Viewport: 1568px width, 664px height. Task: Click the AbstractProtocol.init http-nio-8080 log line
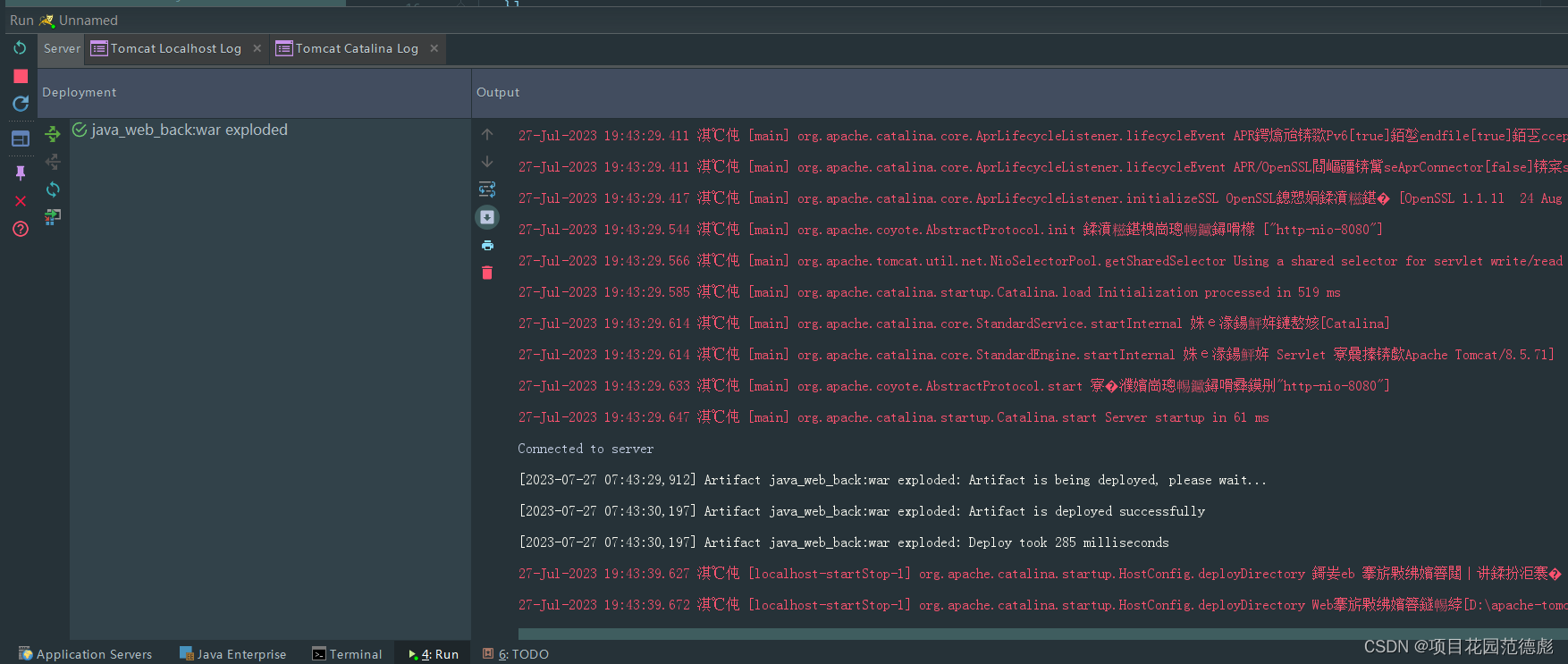click(950, 230)
